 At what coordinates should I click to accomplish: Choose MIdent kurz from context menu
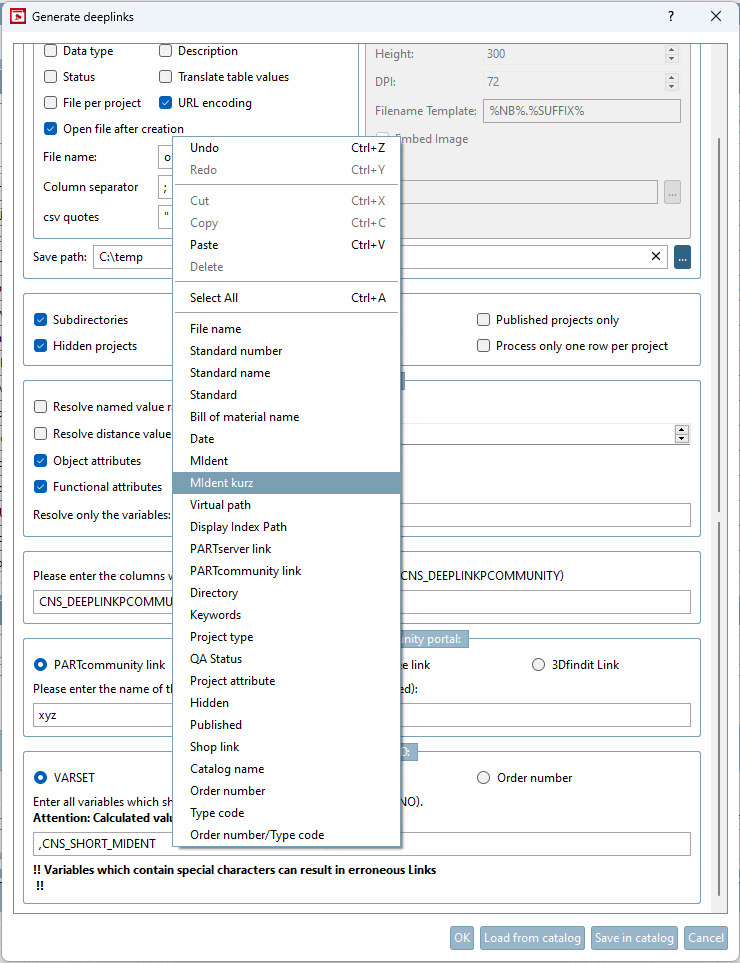tap(222, 483)
